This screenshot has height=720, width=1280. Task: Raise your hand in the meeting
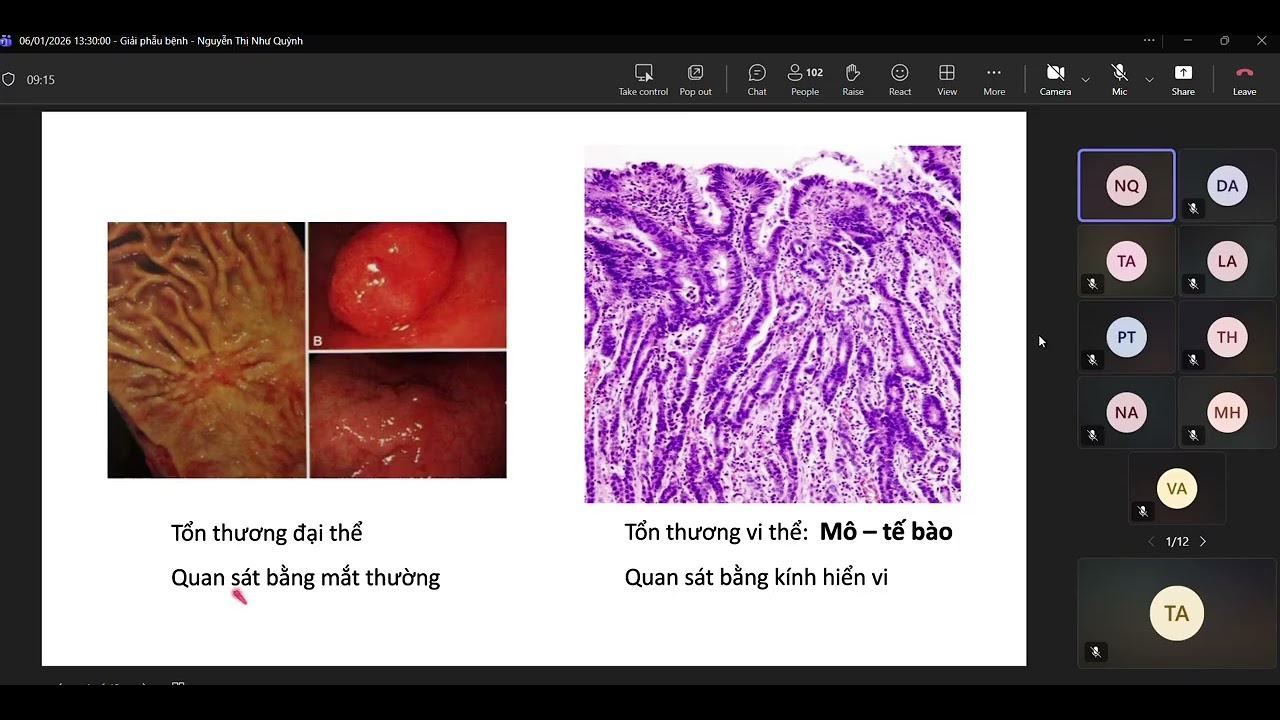tap(853, 80)
